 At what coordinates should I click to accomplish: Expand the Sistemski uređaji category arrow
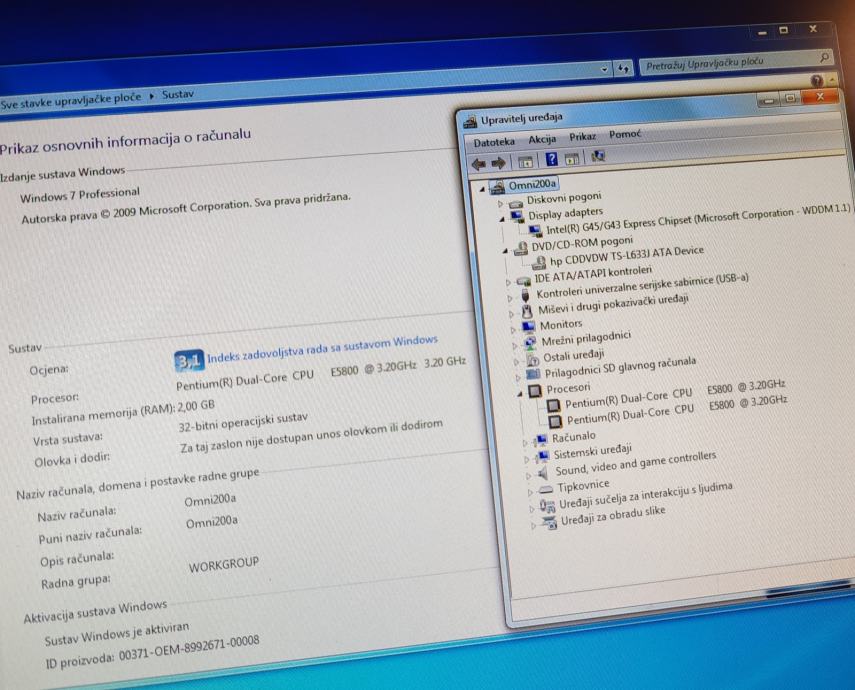coord(527,459)
